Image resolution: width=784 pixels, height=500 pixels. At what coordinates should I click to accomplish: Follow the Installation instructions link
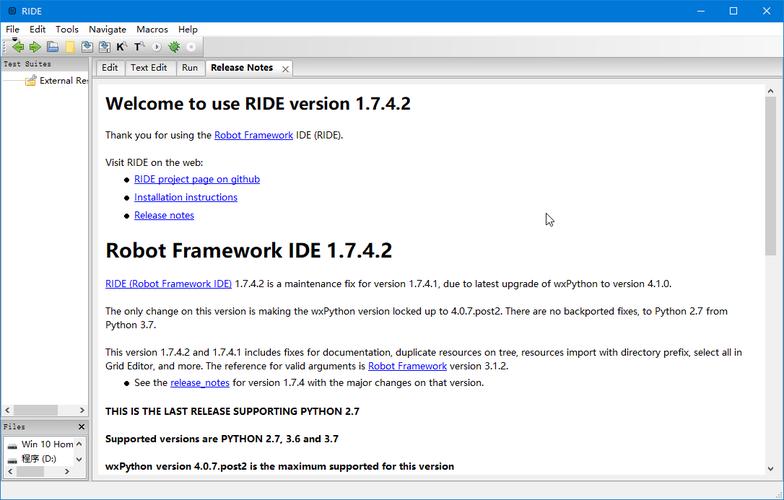tap(186, 197)
